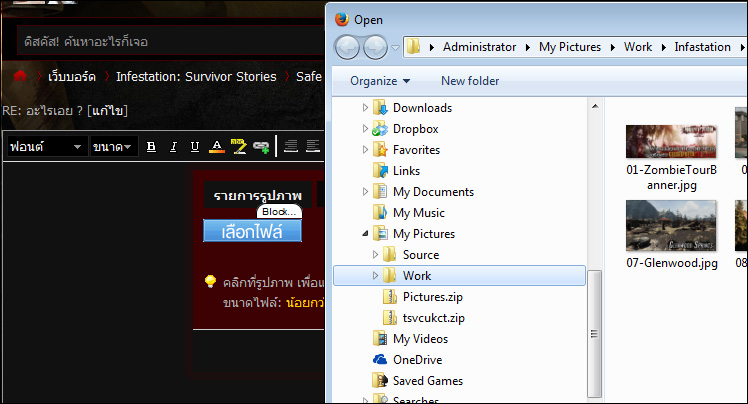
Task: Select Pictures.zip in folder tree
Action: tap(432, 297)
